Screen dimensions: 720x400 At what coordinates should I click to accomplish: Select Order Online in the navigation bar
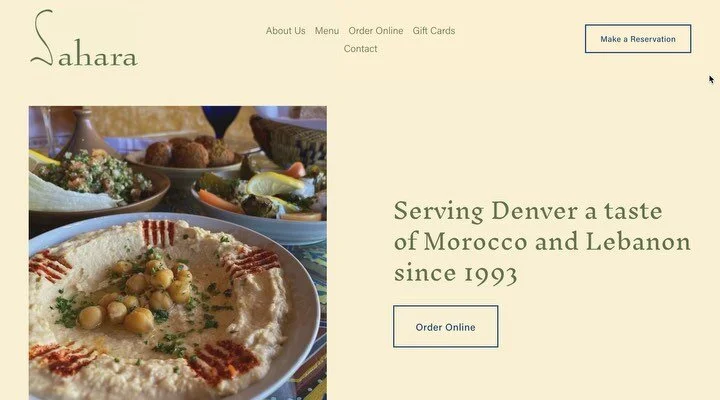[x=376, y=31]
